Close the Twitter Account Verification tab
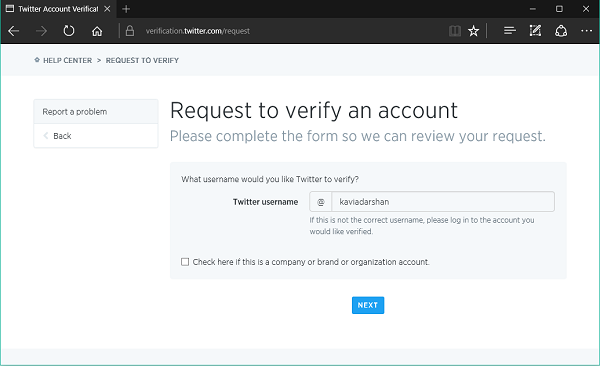The image size is (600, 366). (107, 9)
